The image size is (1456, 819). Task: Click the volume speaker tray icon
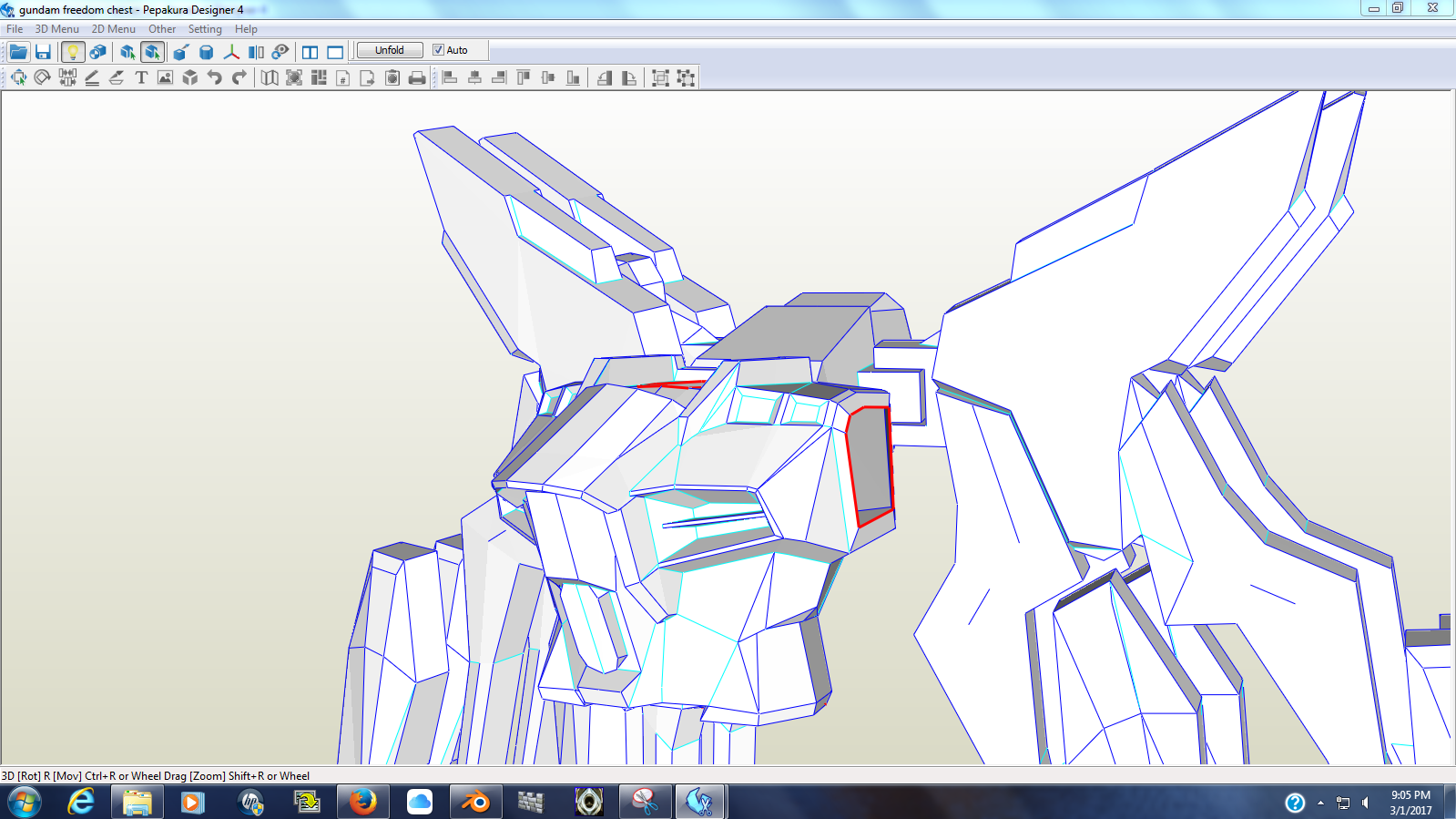1365,803
